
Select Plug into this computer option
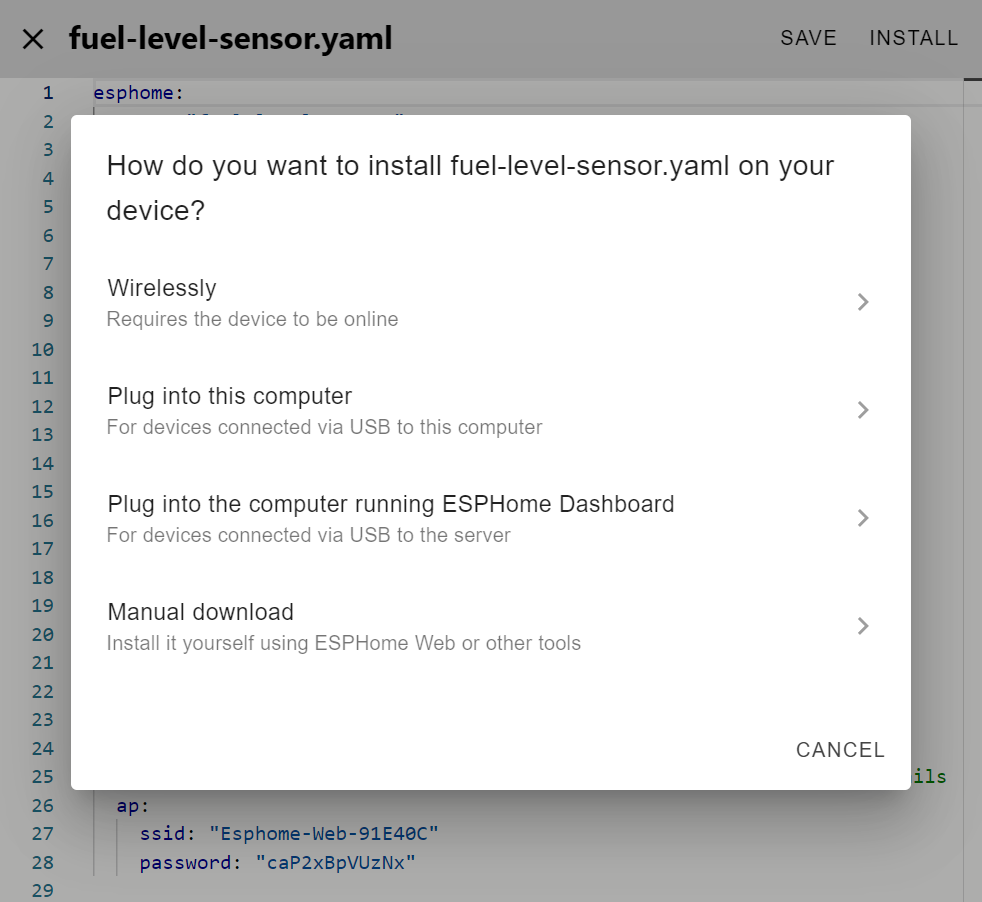point(230,396)
